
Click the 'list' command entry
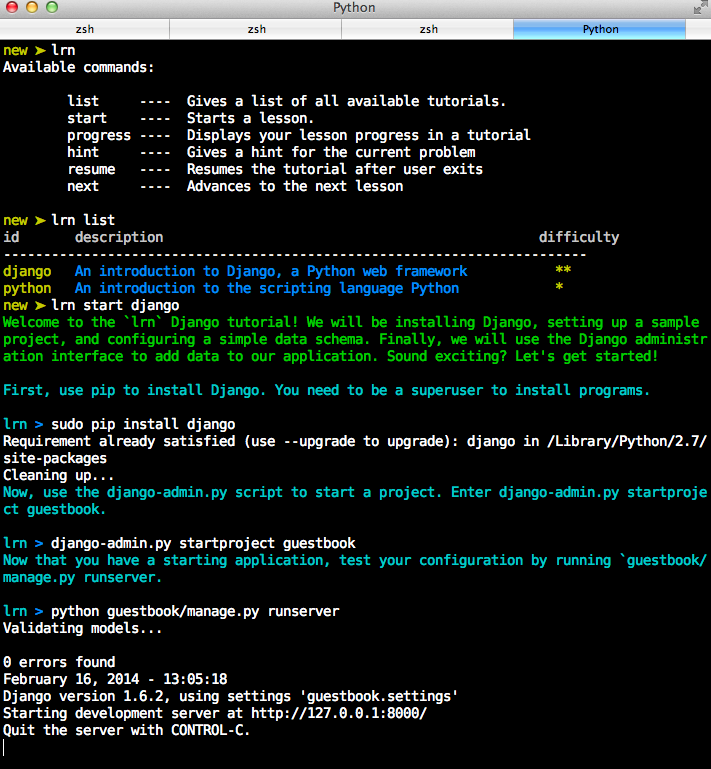pyautogui.click(x=83, y=101)
